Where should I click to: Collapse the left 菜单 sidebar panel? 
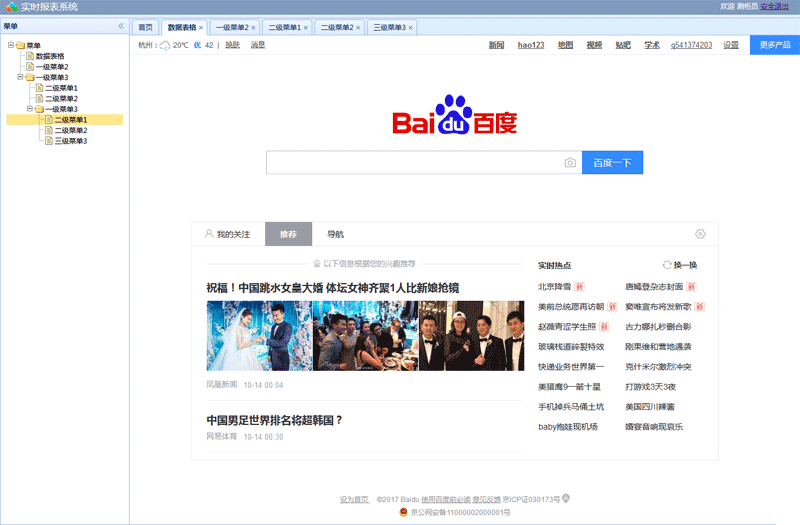click(x=121, y=26)
